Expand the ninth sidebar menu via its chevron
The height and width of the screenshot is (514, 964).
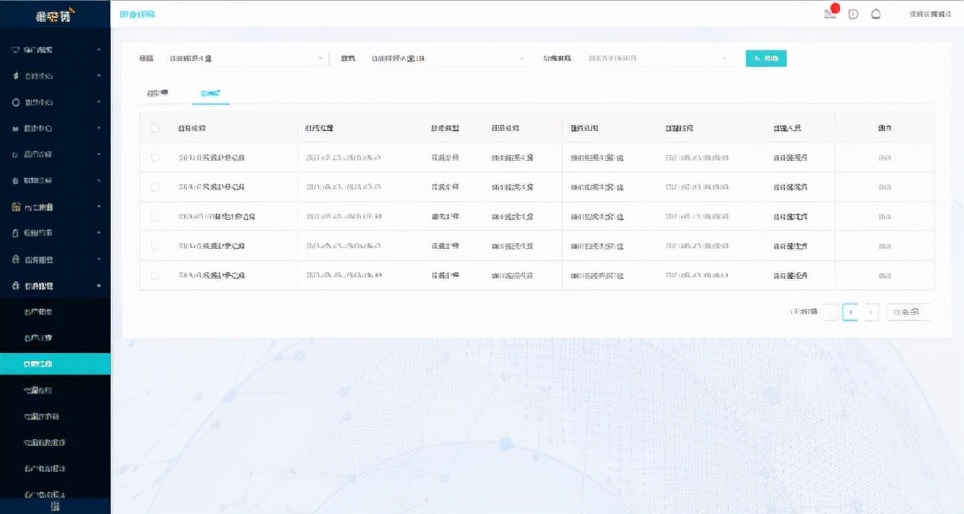click(x=98, y=259)
